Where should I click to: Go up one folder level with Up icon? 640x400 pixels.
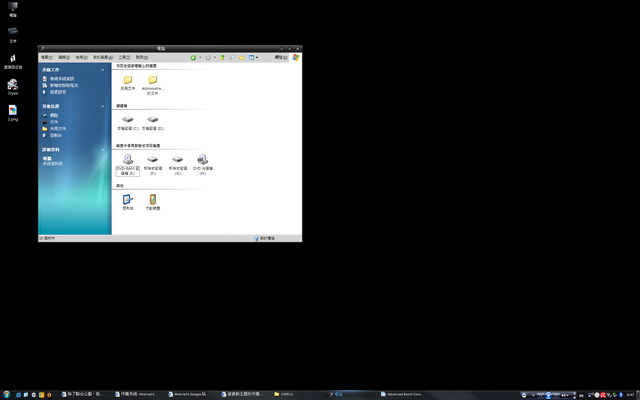(x=222, y=58)
